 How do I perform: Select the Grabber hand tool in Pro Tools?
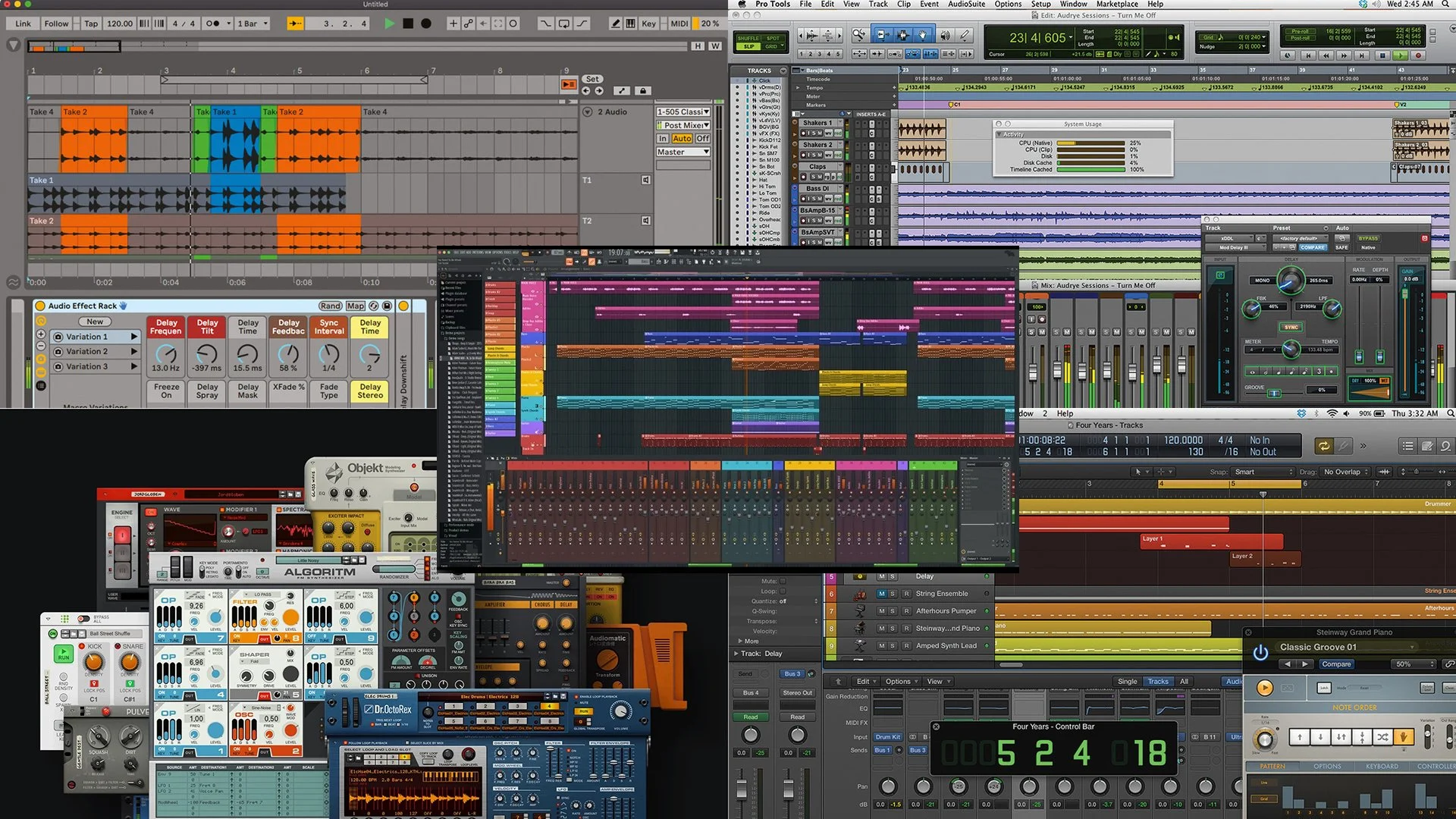(x=923, y=36)
